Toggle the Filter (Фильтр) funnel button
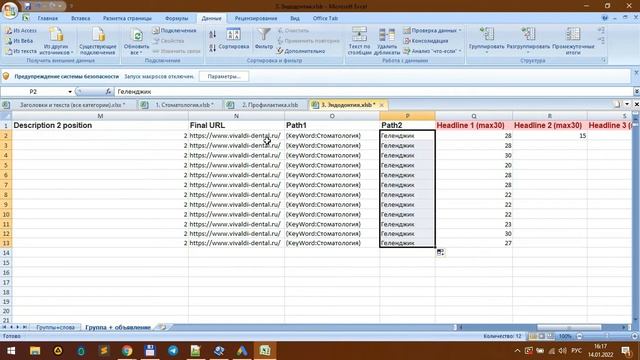Viewport: 640px width, 360px height. click(264, 39)
